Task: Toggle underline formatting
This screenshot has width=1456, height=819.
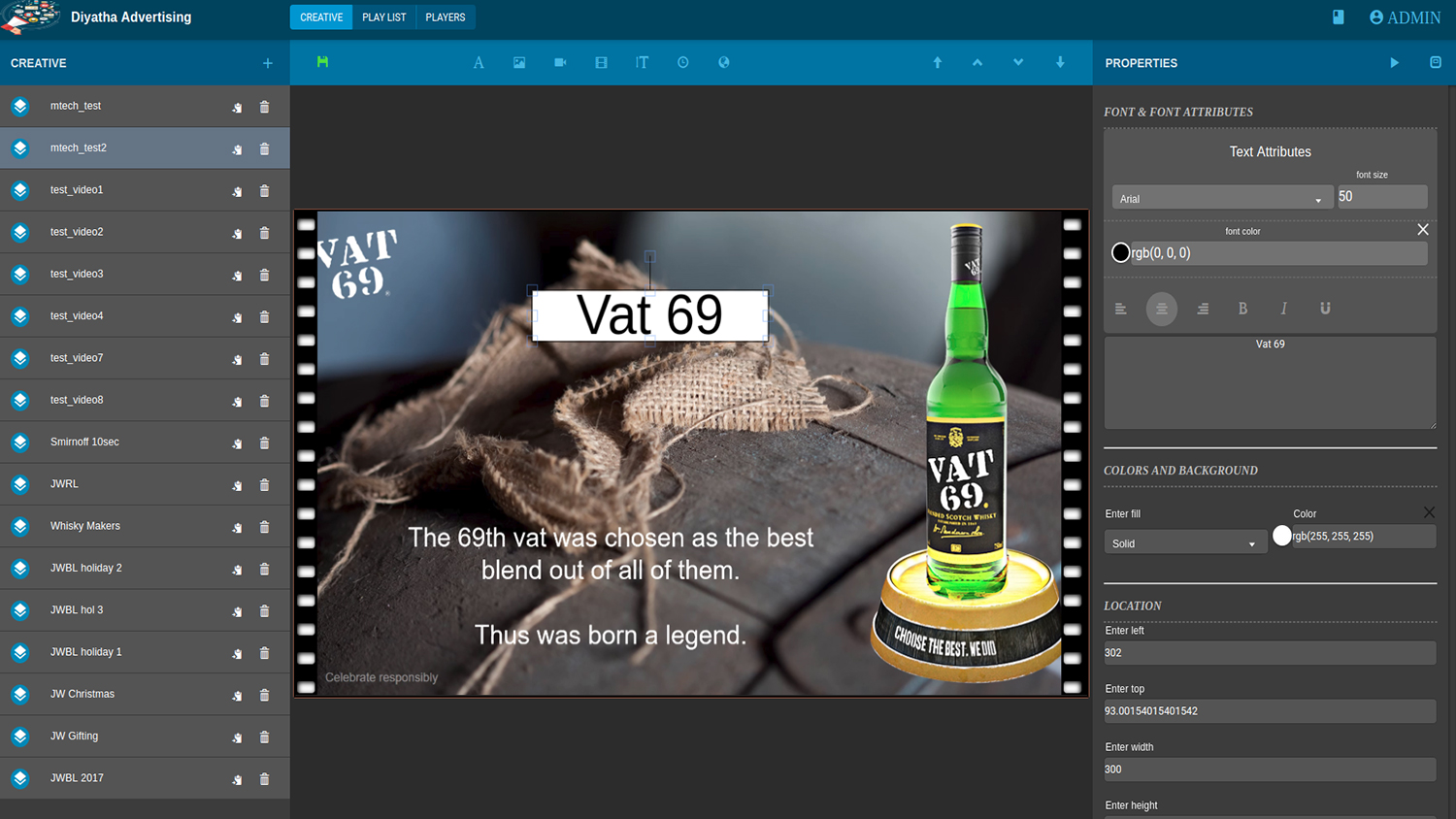Action: point(1325,309)
